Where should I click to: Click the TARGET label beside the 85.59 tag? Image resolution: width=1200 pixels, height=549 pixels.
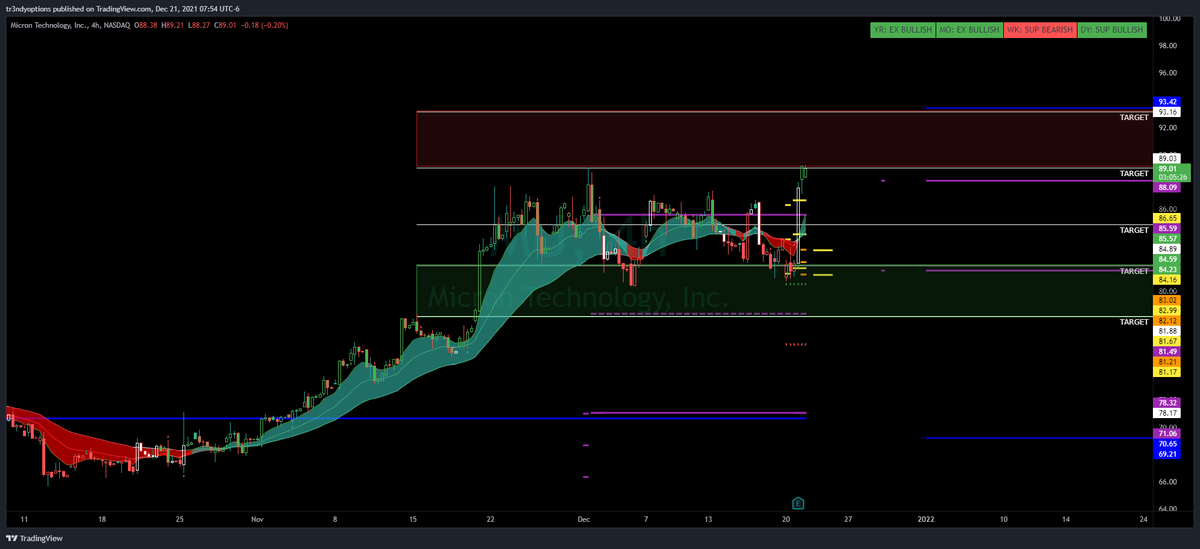point(1134,230)
